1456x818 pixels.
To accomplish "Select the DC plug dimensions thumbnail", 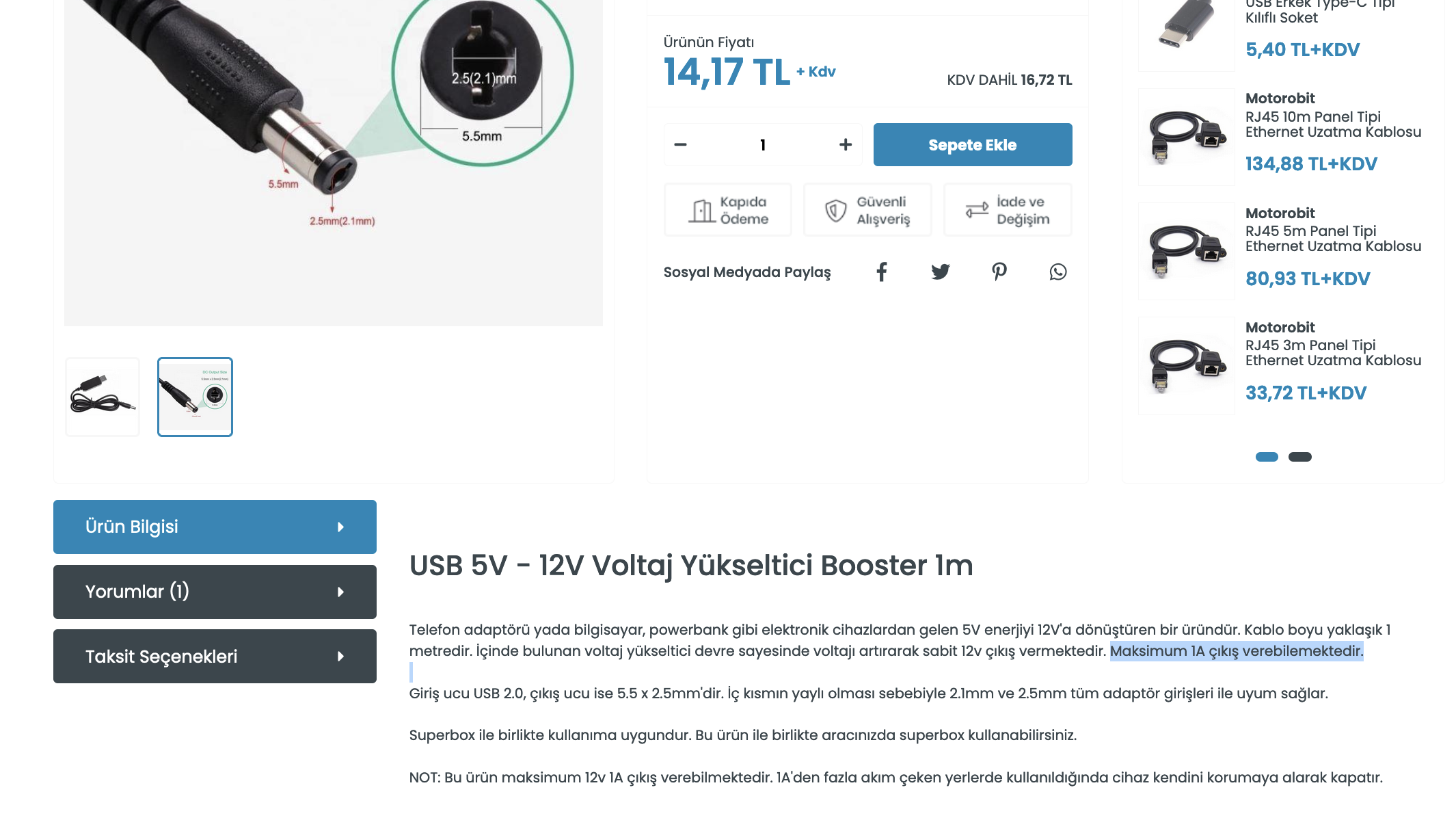I will 195,397.
